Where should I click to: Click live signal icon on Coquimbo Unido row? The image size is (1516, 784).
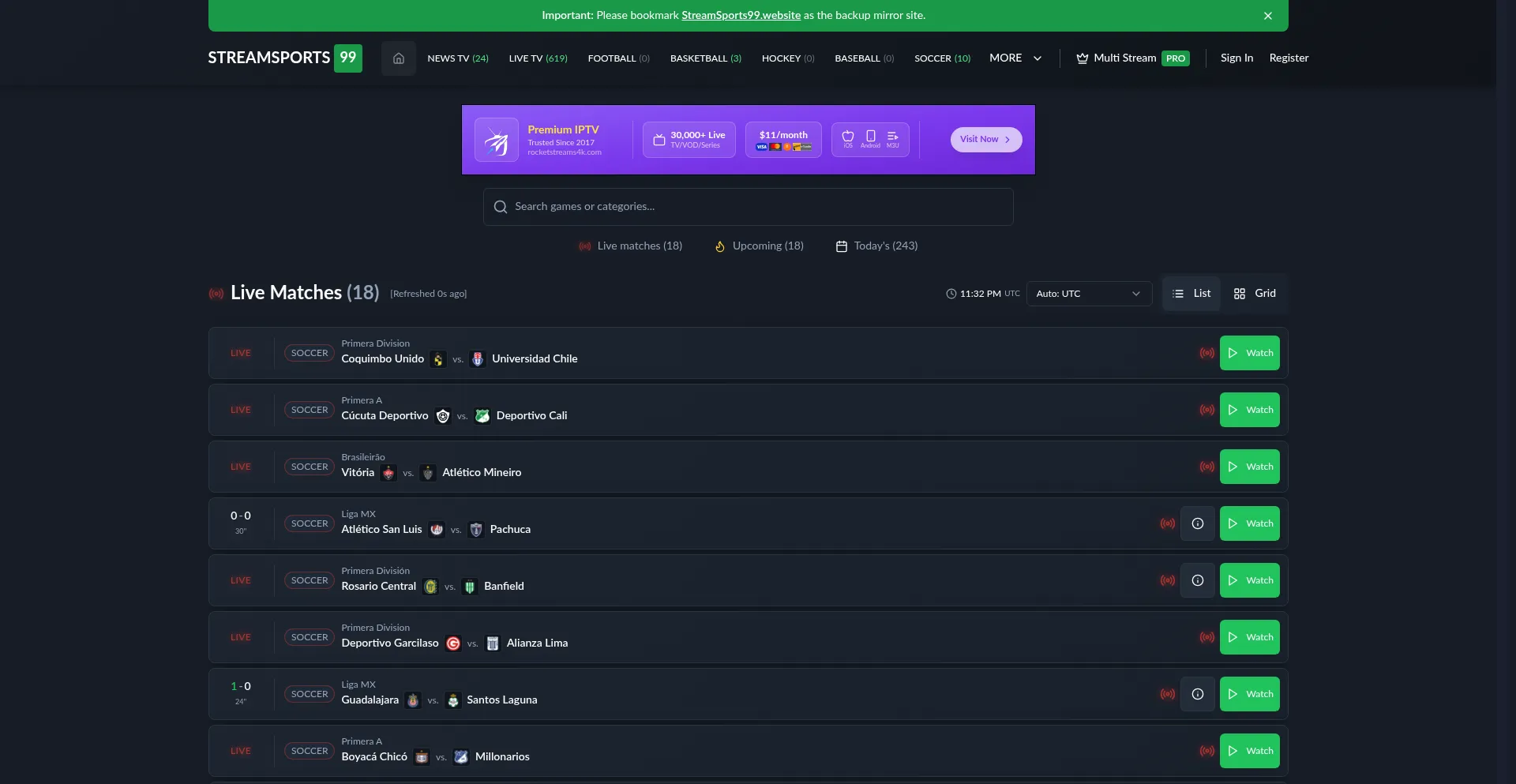click(1207, 353)
